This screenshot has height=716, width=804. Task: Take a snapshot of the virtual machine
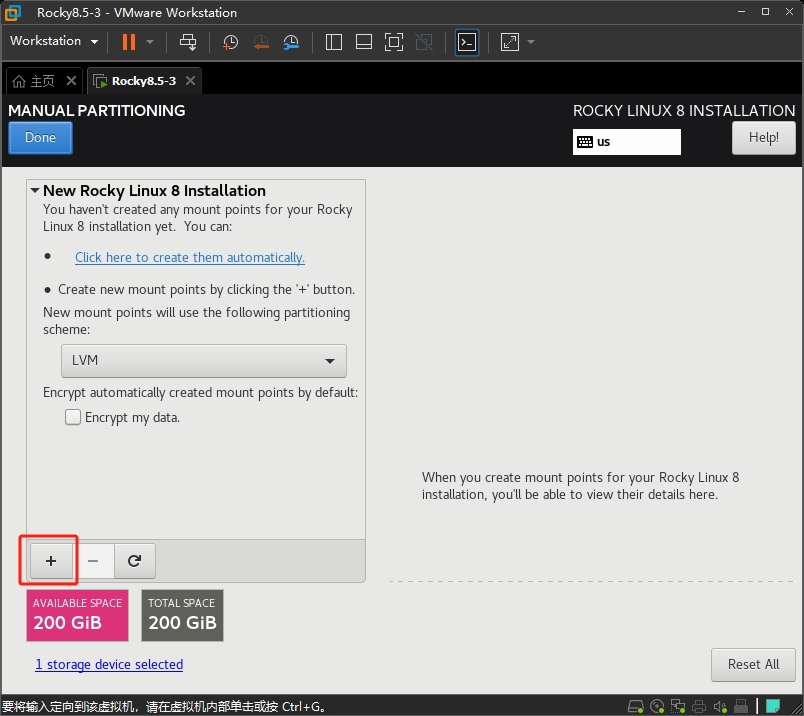(x=230, y=42)
